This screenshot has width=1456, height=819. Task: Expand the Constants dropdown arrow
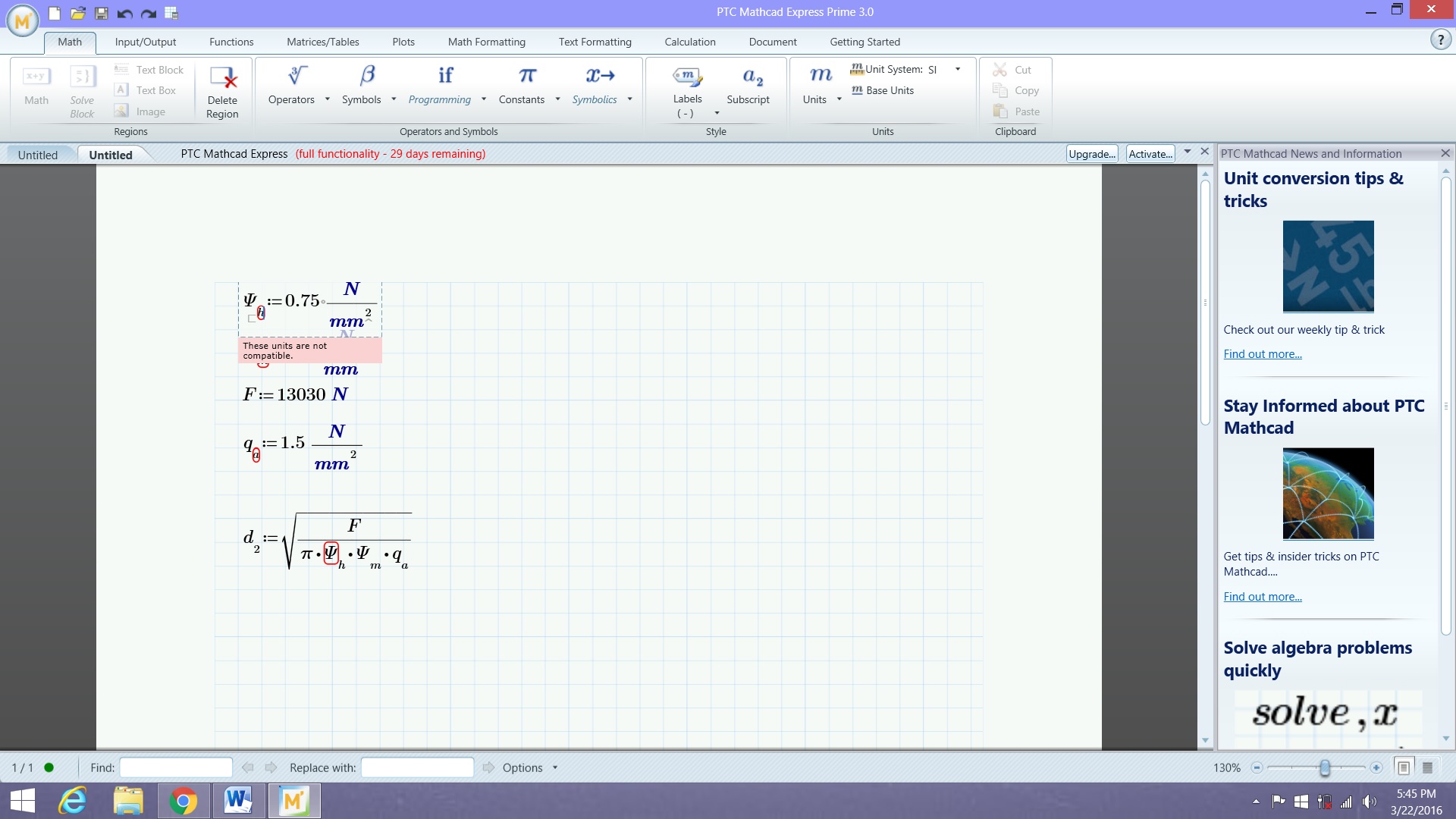(x=557, y=99)
